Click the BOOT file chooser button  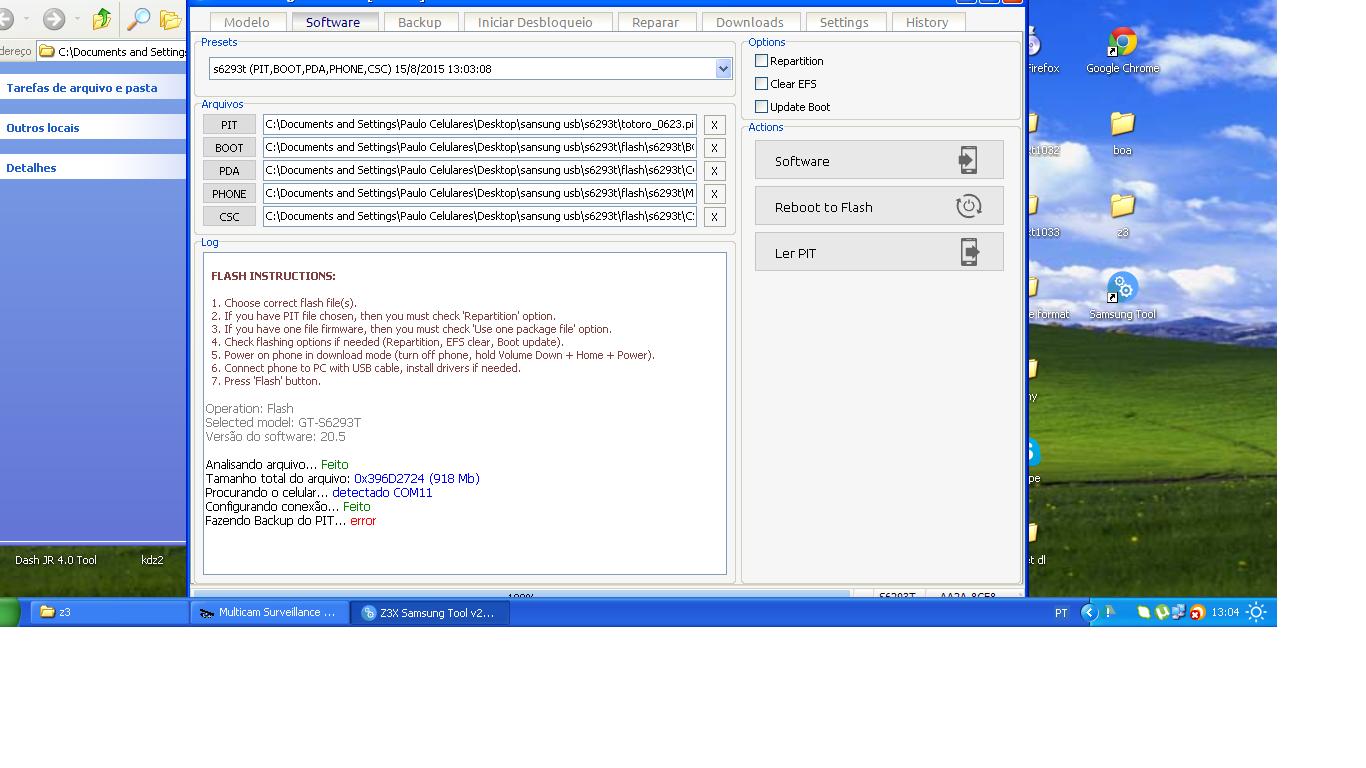click(x=229, y=148)
